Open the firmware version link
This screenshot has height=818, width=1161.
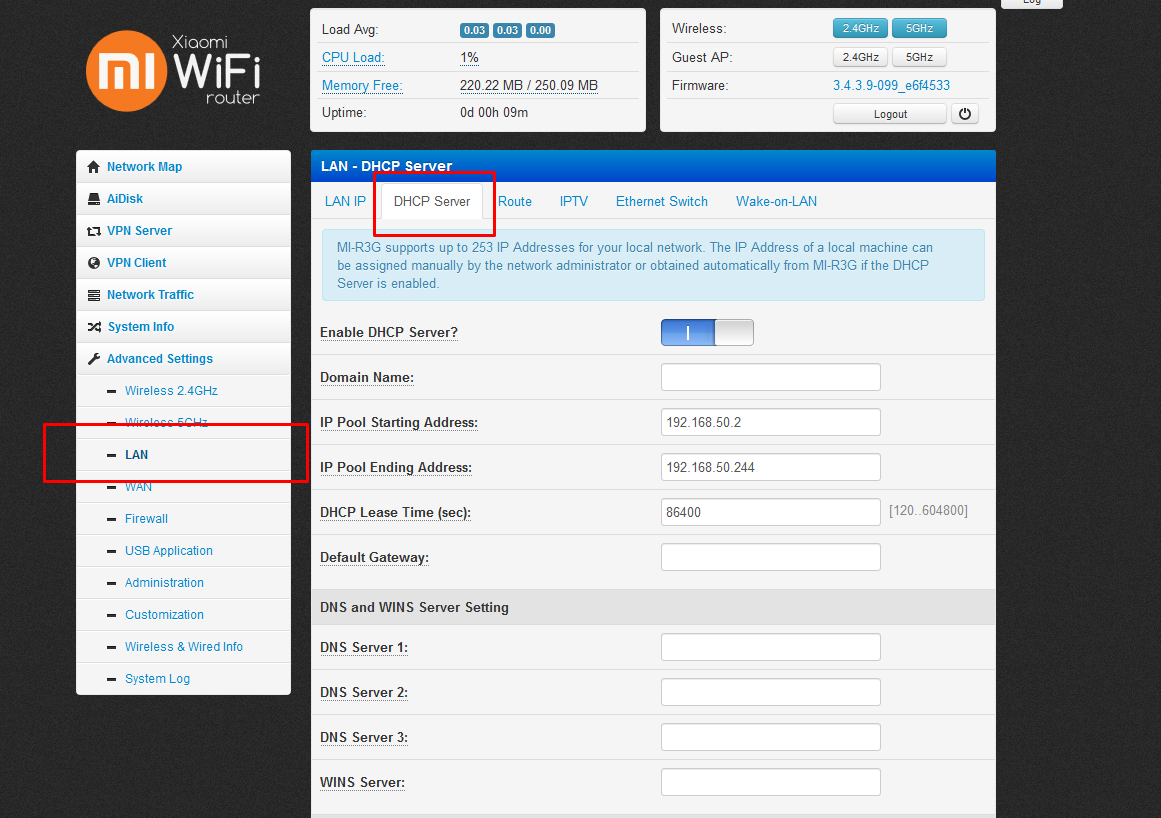[x=891, y=86]
